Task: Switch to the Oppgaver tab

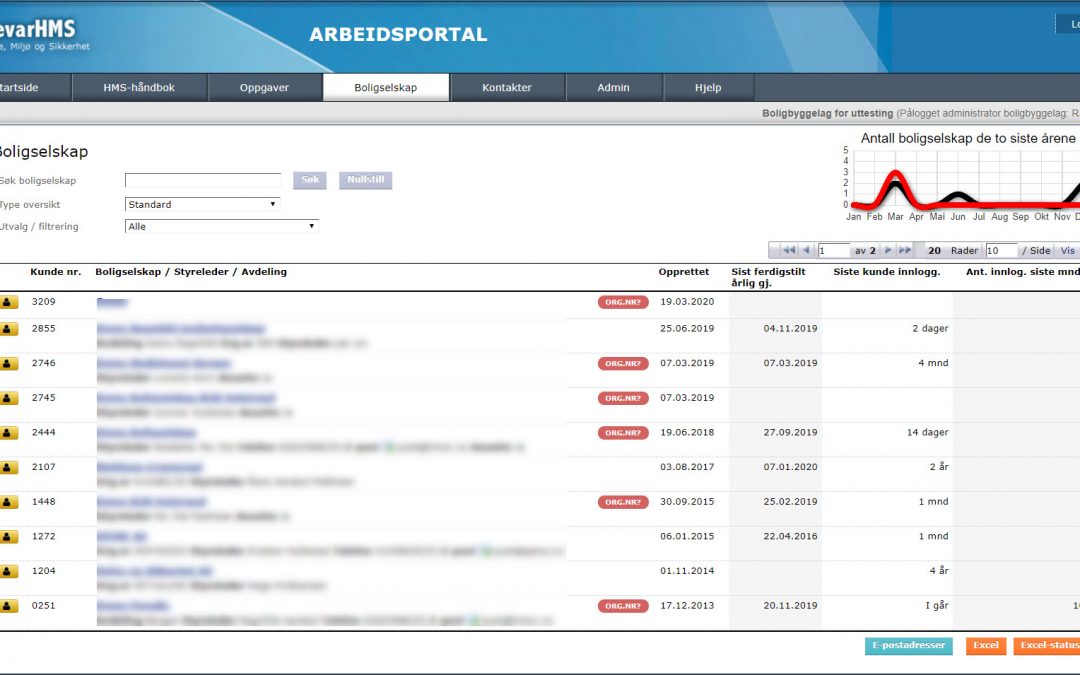Action: pyautogui.click(x=264, y=88)
